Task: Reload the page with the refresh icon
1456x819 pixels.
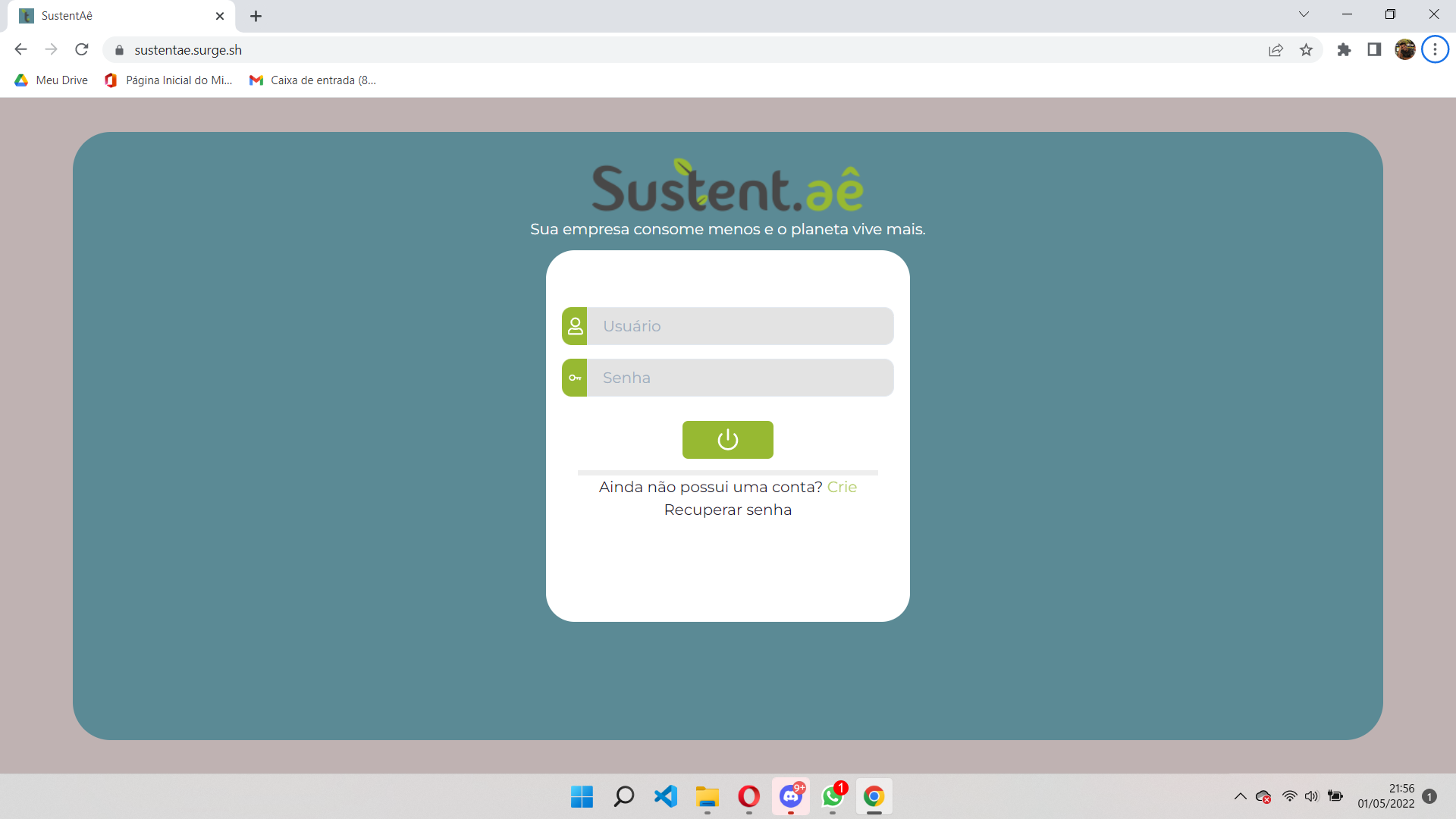Action: pyautogui.click(x=82, y=50)
